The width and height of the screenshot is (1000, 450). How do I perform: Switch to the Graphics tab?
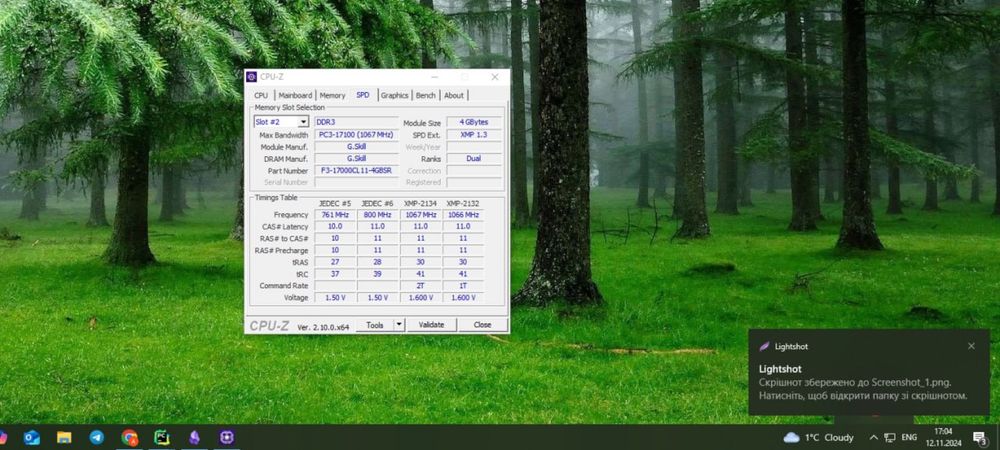click(x=394, y=96)
